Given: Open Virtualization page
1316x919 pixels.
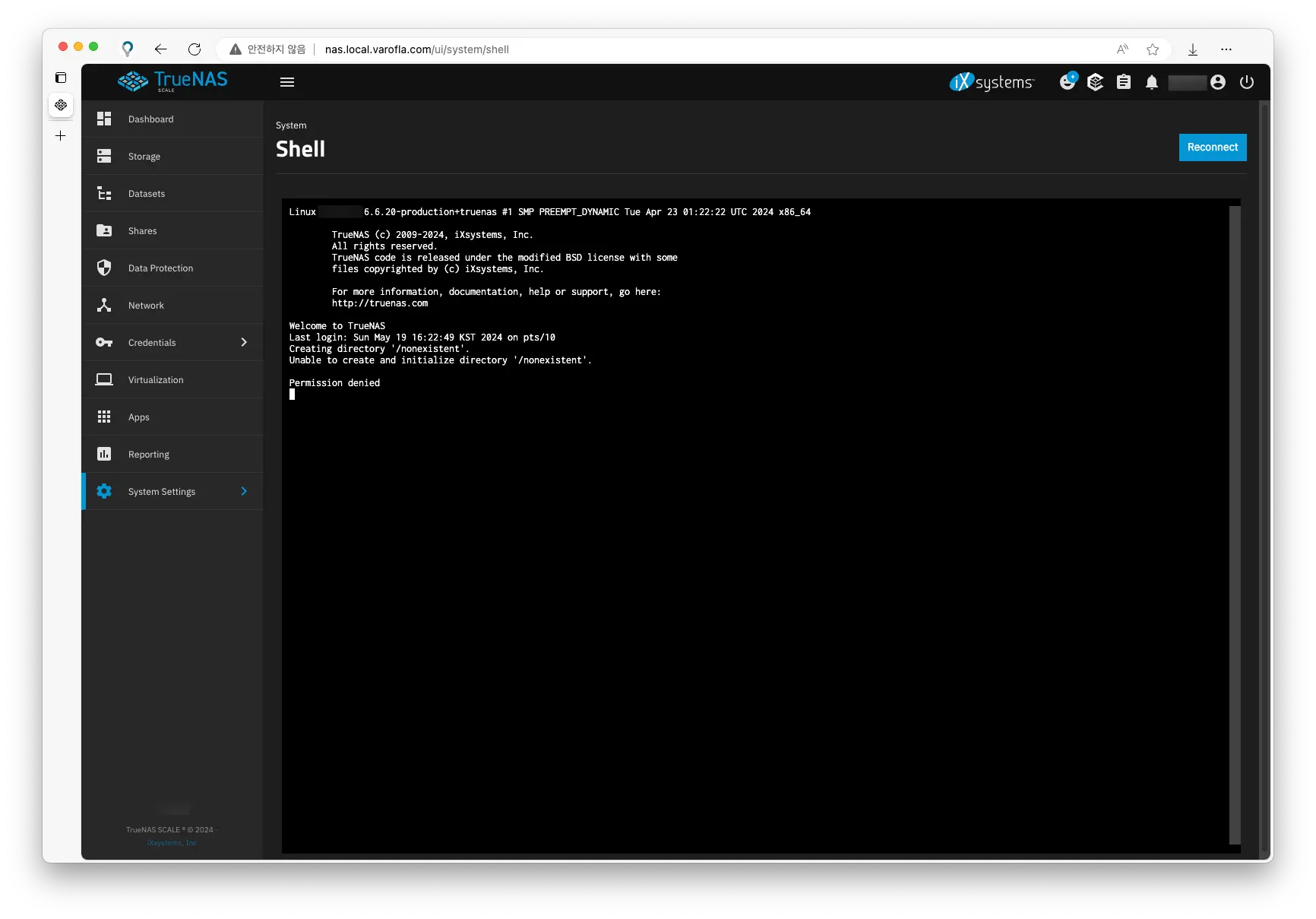Looking at the screenshot, I should pyautogui.click(x=172, y=380).
